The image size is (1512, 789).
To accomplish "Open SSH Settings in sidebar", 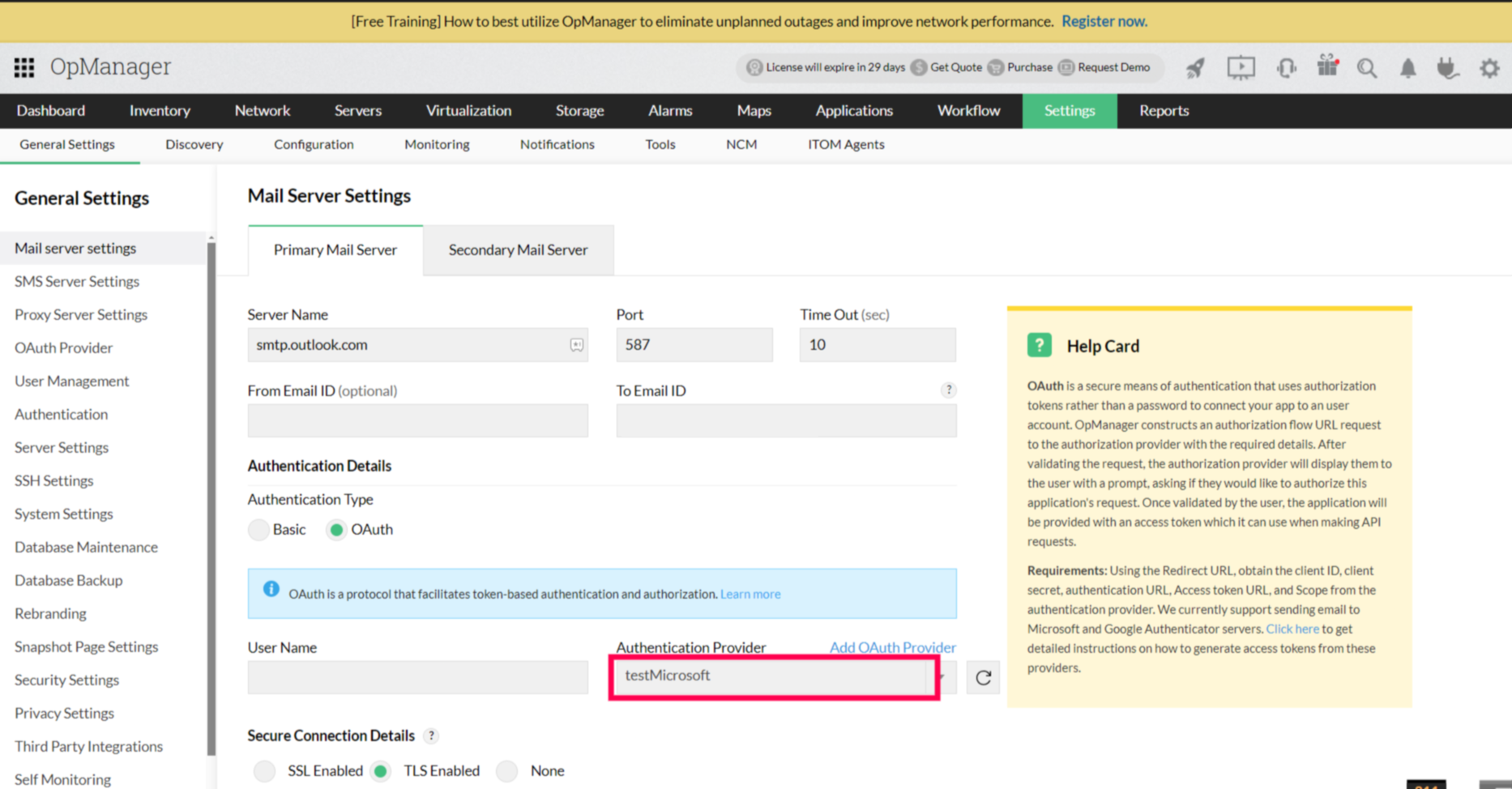I will coord(53,481).
